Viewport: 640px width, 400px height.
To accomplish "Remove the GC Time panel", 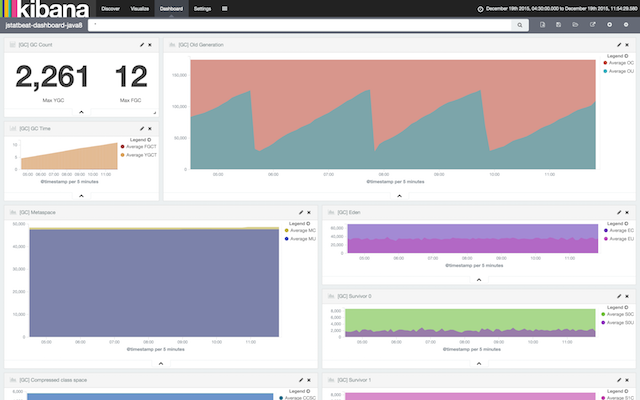I will [x=150, y=129].
